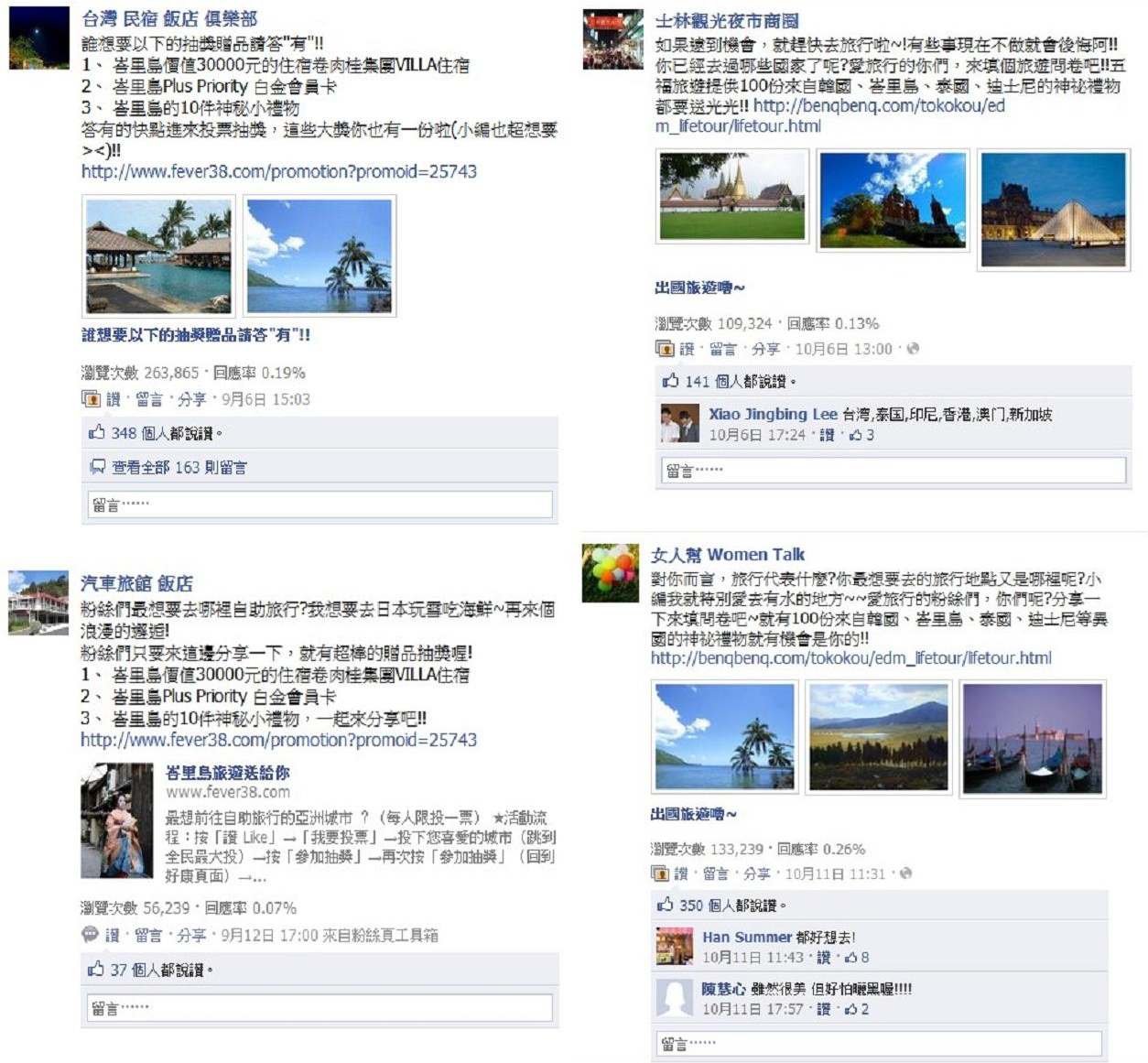Open the 峇里島旅遊送給你 link preview title

pyautogui.click(x=227, y=773)
